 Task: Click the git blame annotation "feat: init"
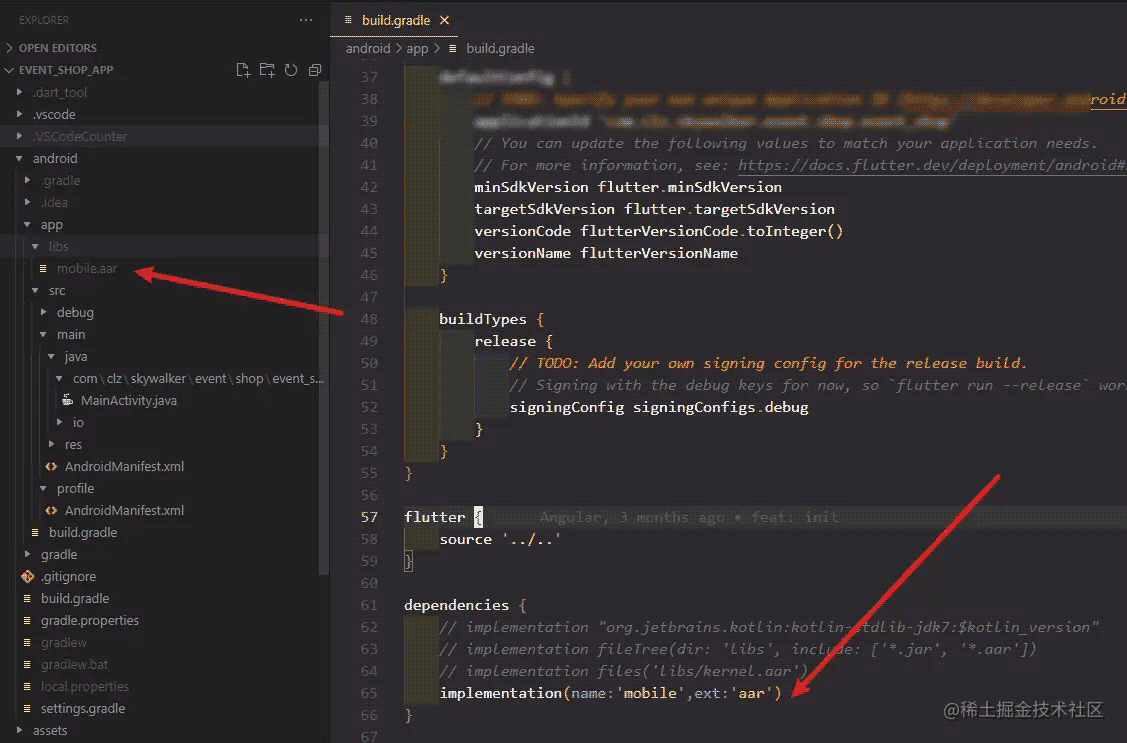[x=794, y=517]
